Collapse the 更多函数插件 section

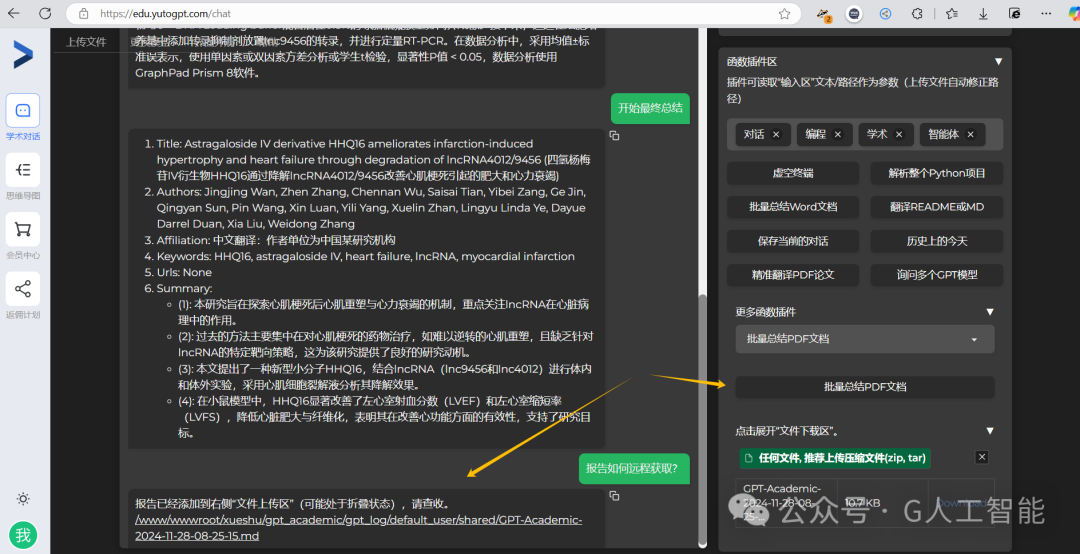[x=990, y=312]
